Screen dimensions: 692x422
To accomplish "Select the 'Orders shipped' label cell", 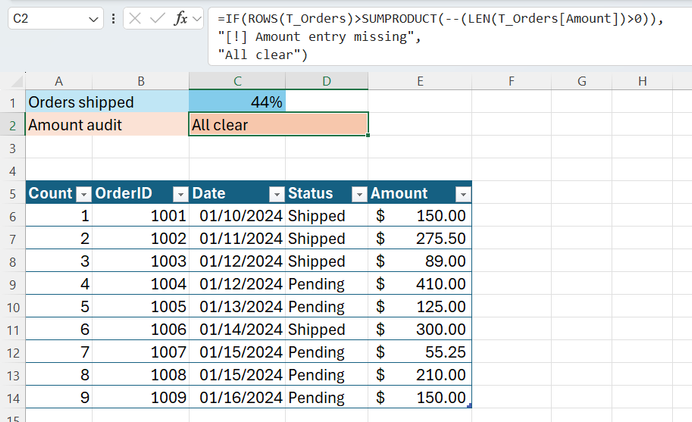I will coord(107,102).
